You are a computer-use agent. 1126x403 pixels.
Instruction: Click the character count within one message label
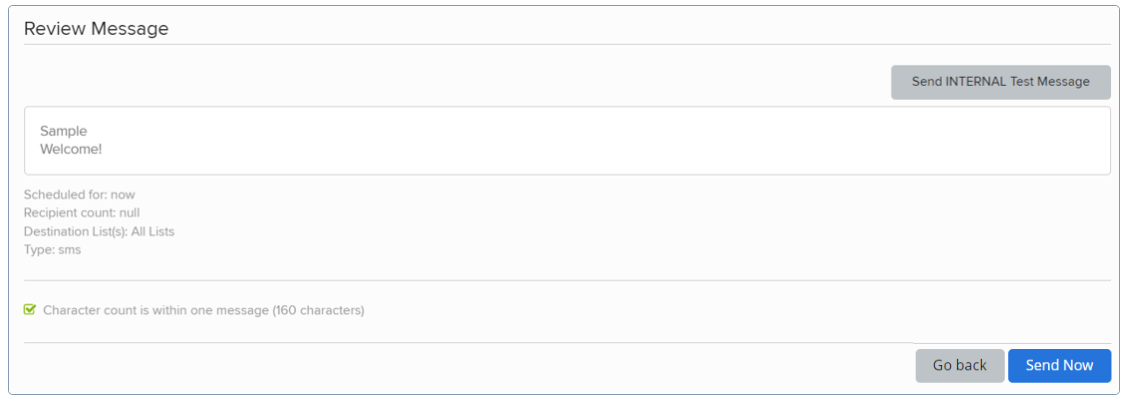pos(156,310)
